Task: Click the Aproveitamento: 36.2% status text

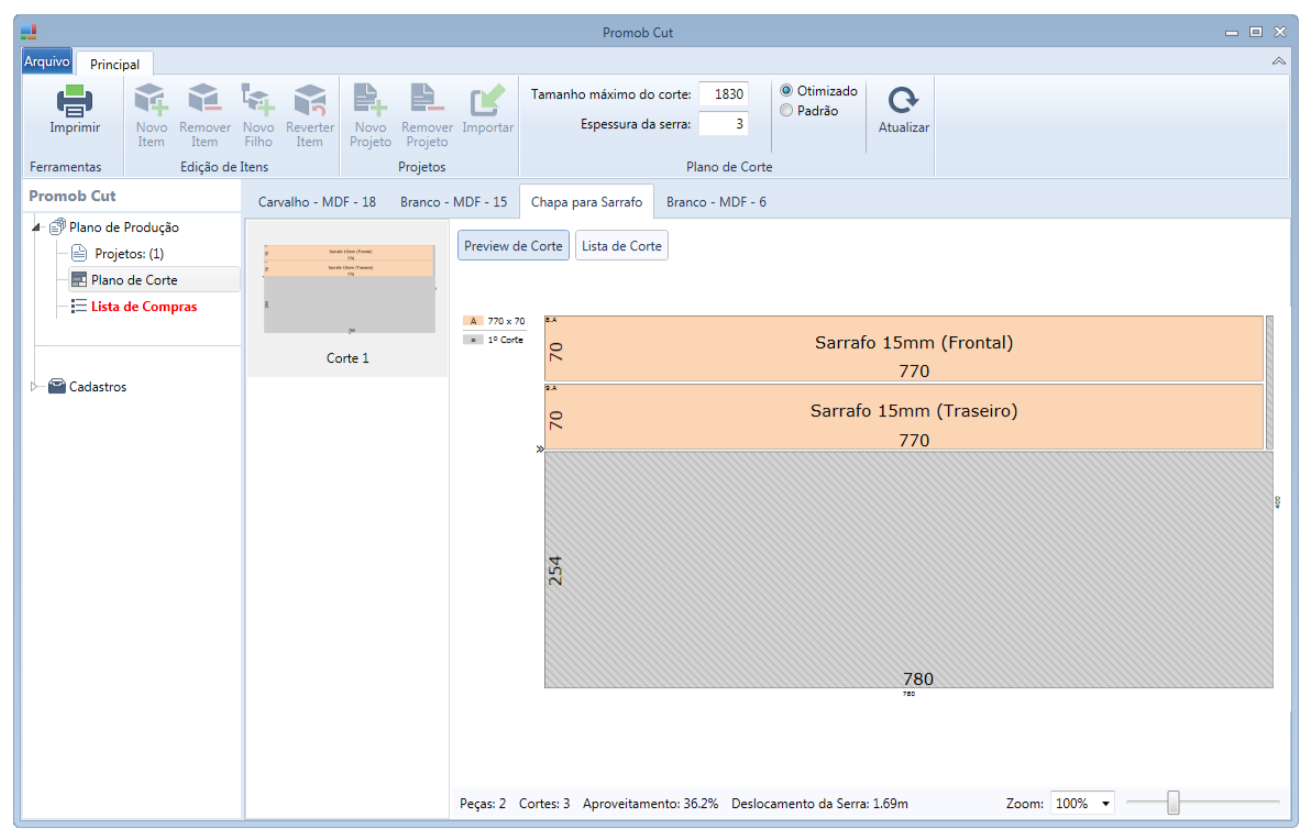Action: [x=651, y=803]
